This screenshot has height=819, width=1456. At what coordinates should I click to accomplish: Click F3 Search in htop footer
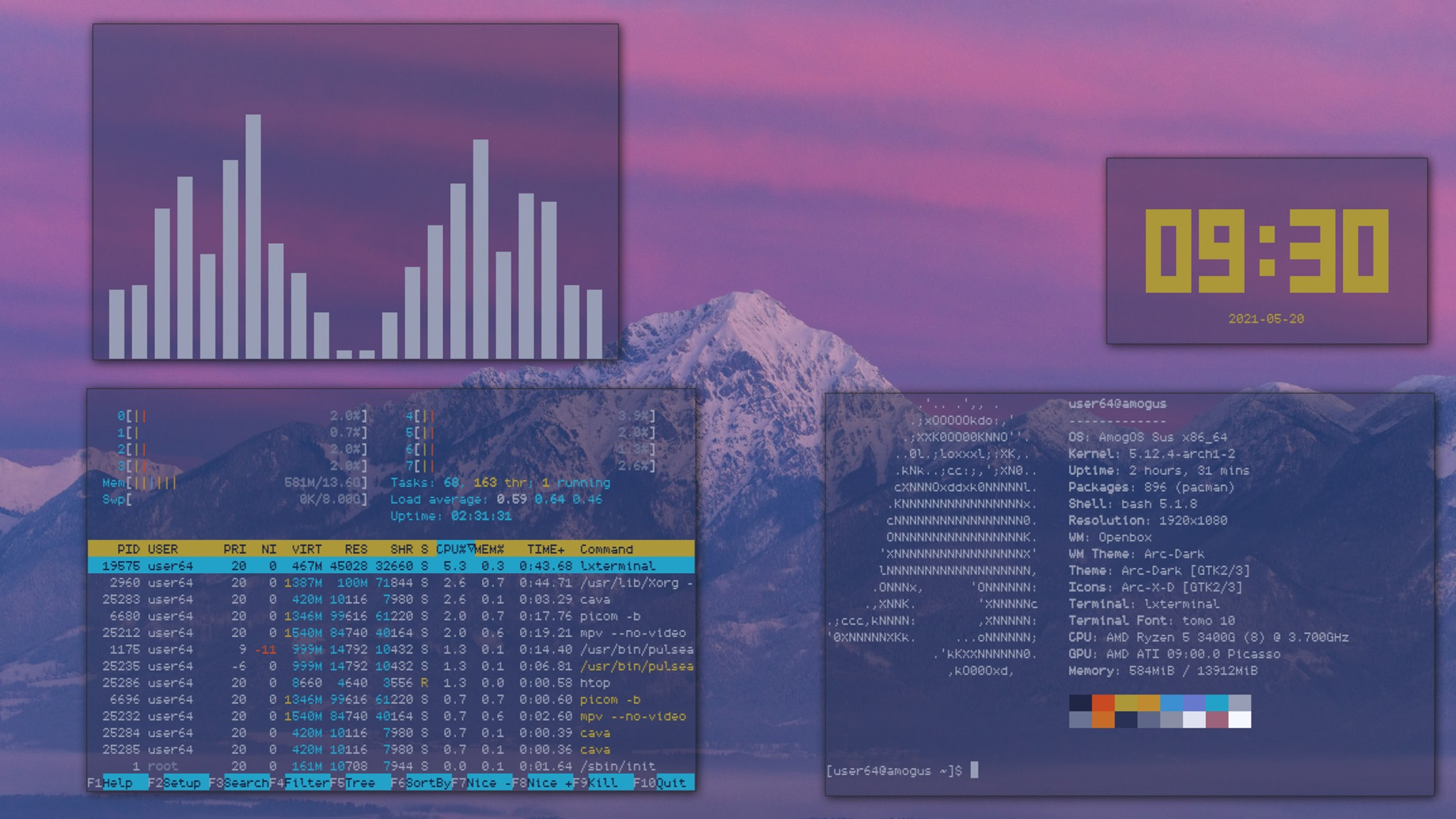pyautogui.click(x=246, y=783)
